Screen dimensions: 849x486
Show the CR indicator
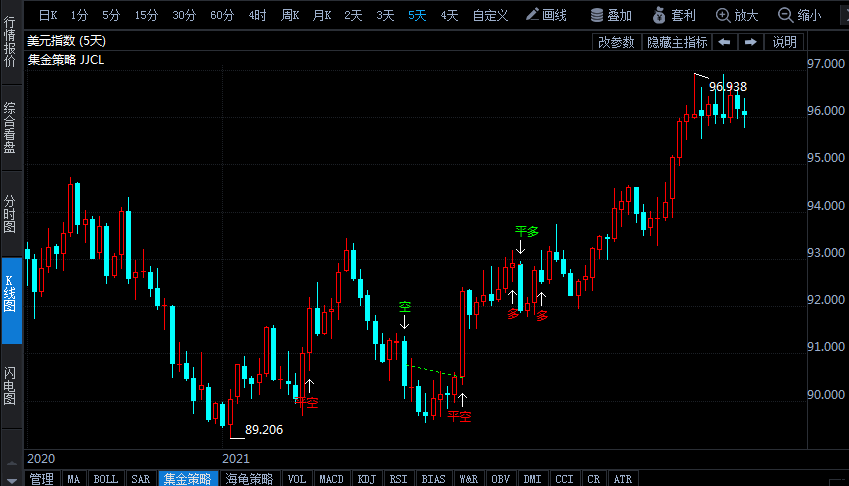point(593,479)
